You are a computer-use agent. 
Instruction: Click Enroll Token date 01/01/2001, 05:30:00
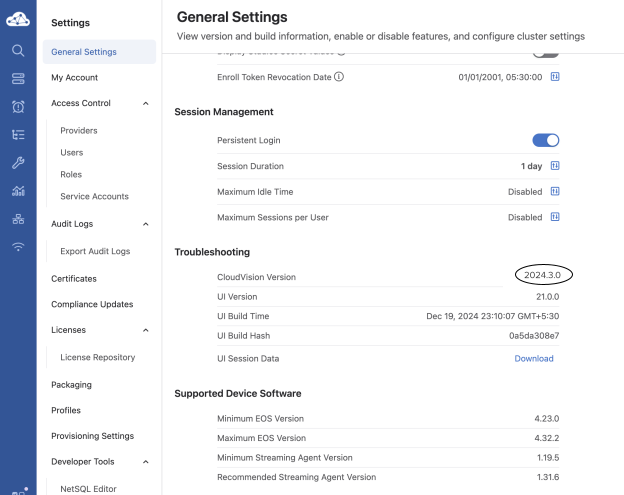pyautogui.click(x=500, y=77)
